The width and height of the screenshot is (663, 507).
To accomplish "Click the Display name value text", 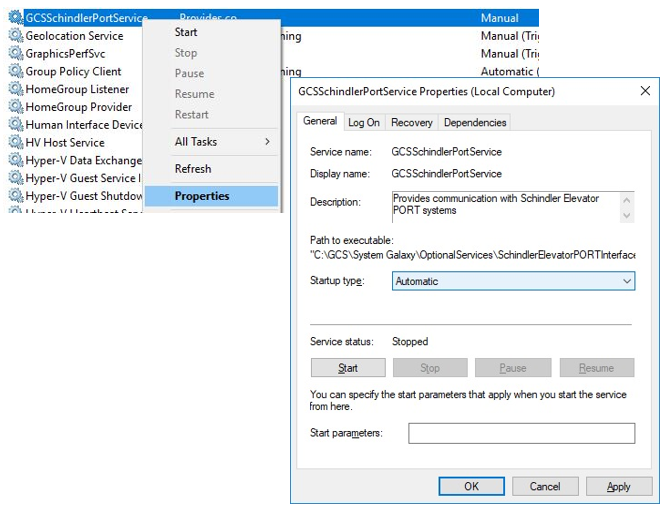I will tap(446, 174).
